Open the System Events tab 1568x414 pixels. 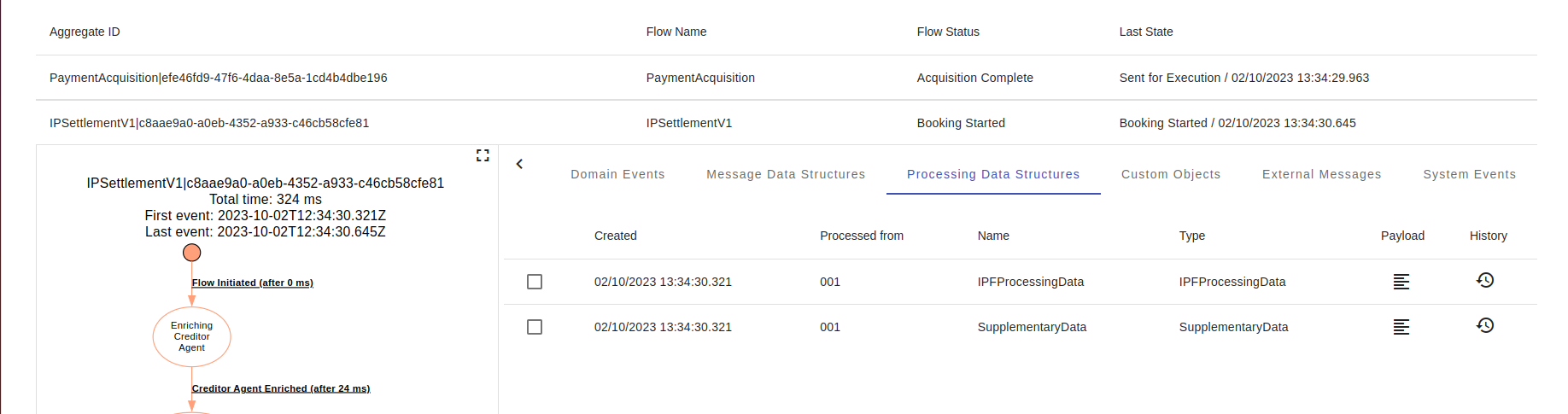pyautogui.click(x=1469, y=174)
